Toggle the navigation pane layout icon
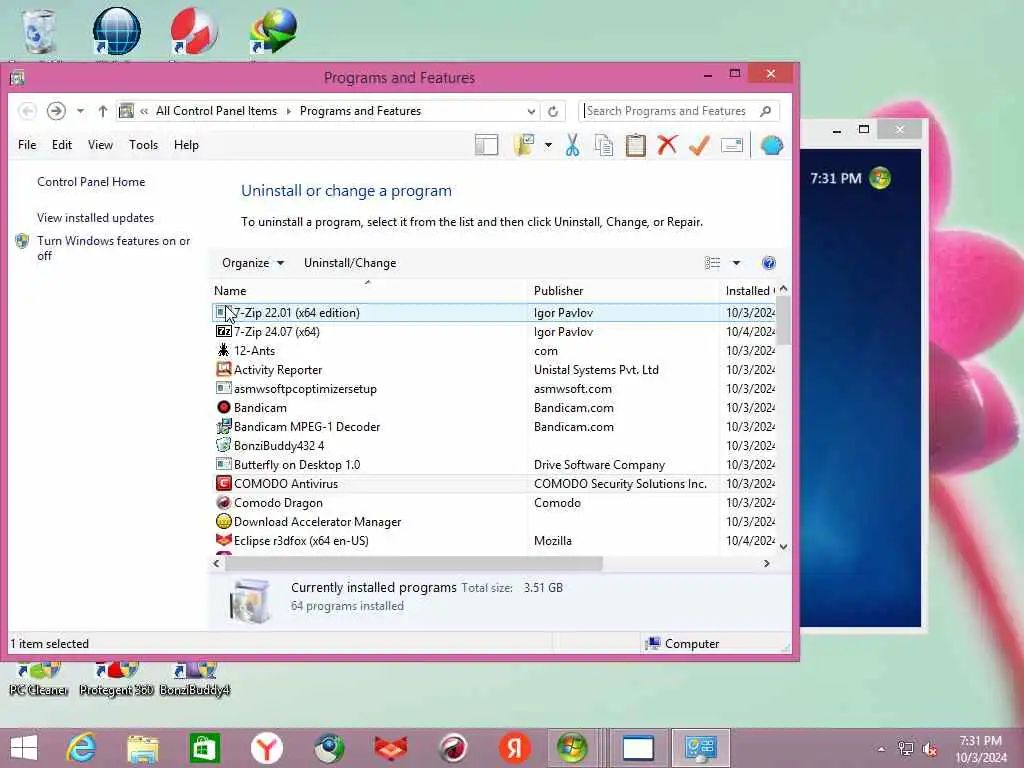 487,145
